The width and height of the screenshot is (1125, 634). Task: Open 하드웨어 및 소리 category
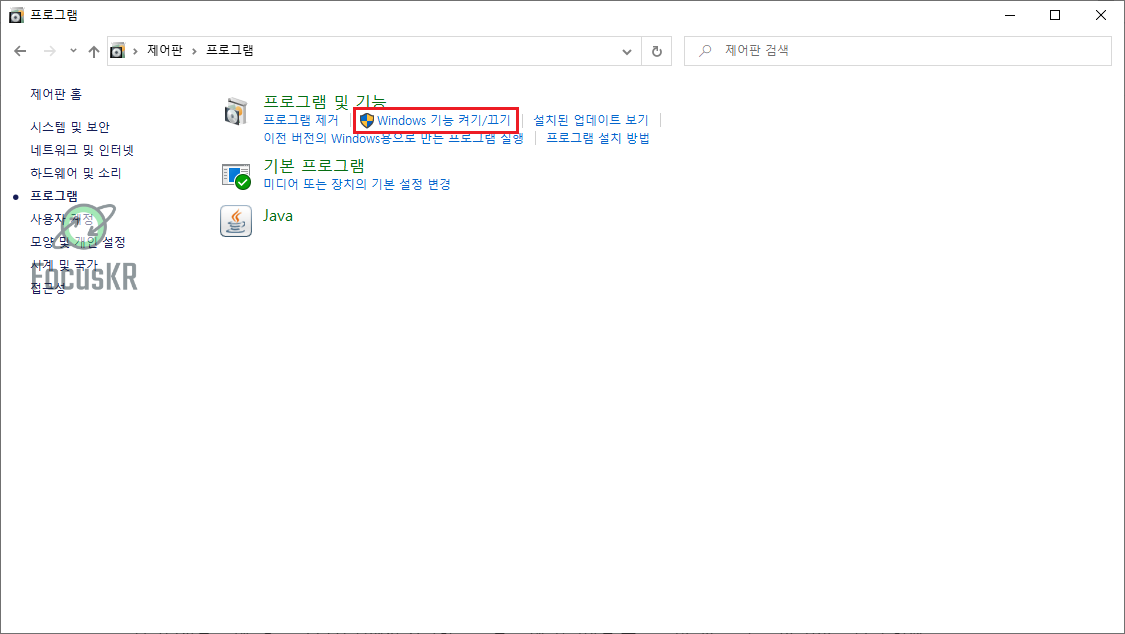coord(76,173)
